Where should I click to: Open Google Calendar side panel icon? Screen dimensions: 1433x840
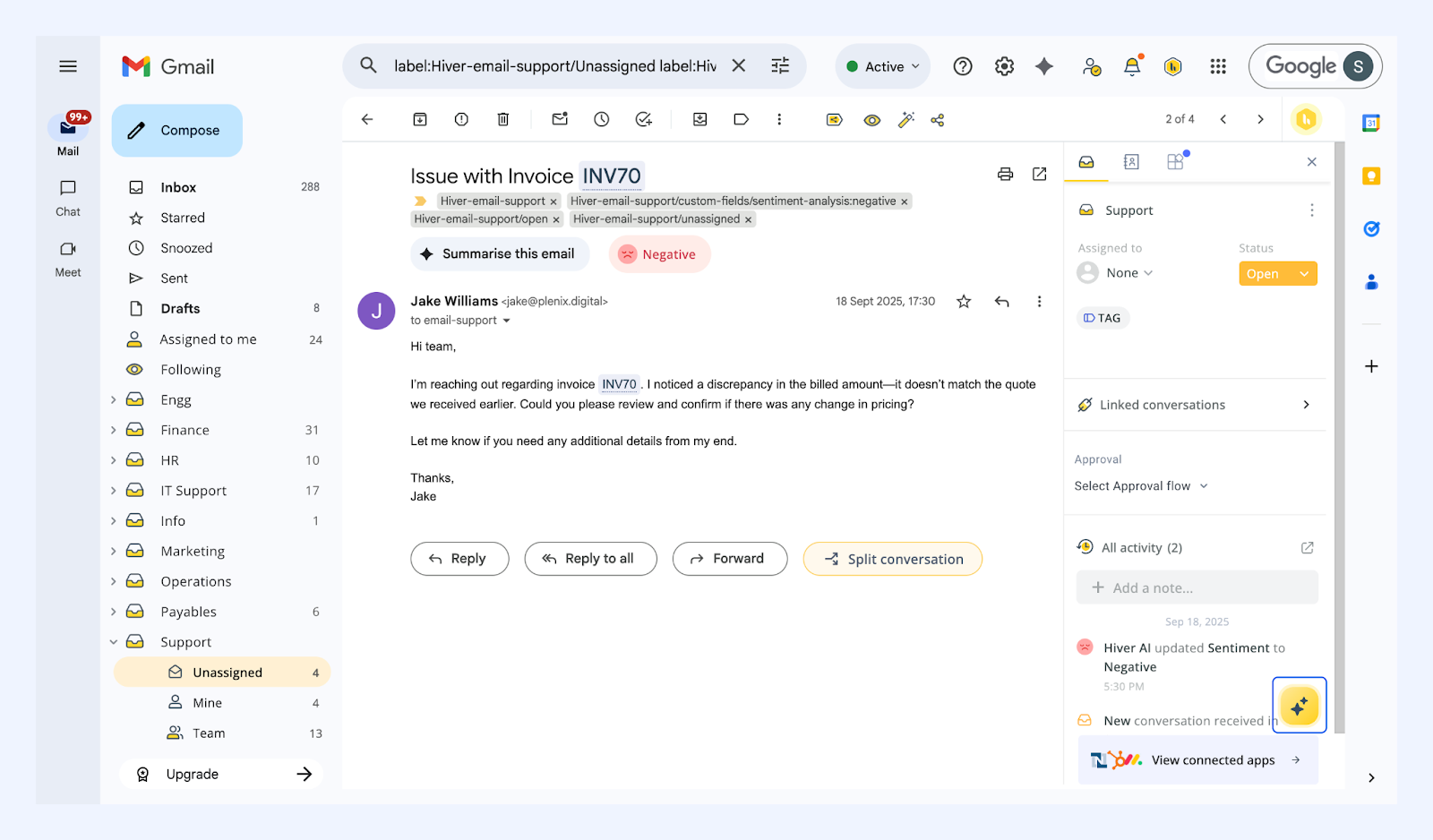(1371, 124)
